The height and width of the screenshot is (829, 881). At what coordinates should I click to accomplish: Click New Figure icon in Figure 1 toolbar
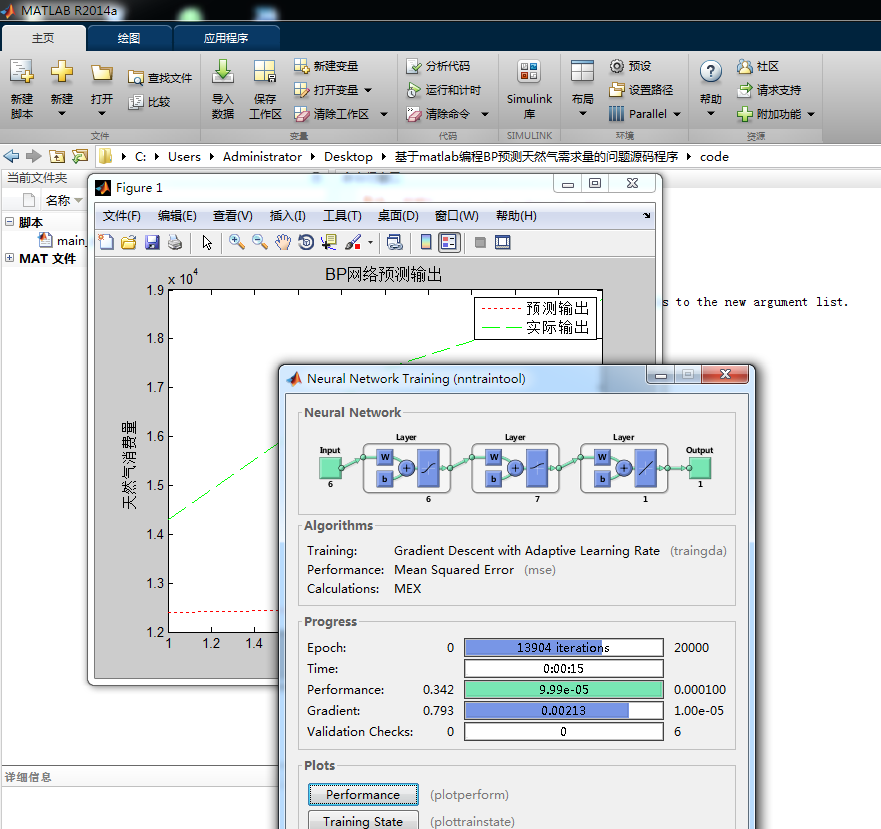pos(106,242)
